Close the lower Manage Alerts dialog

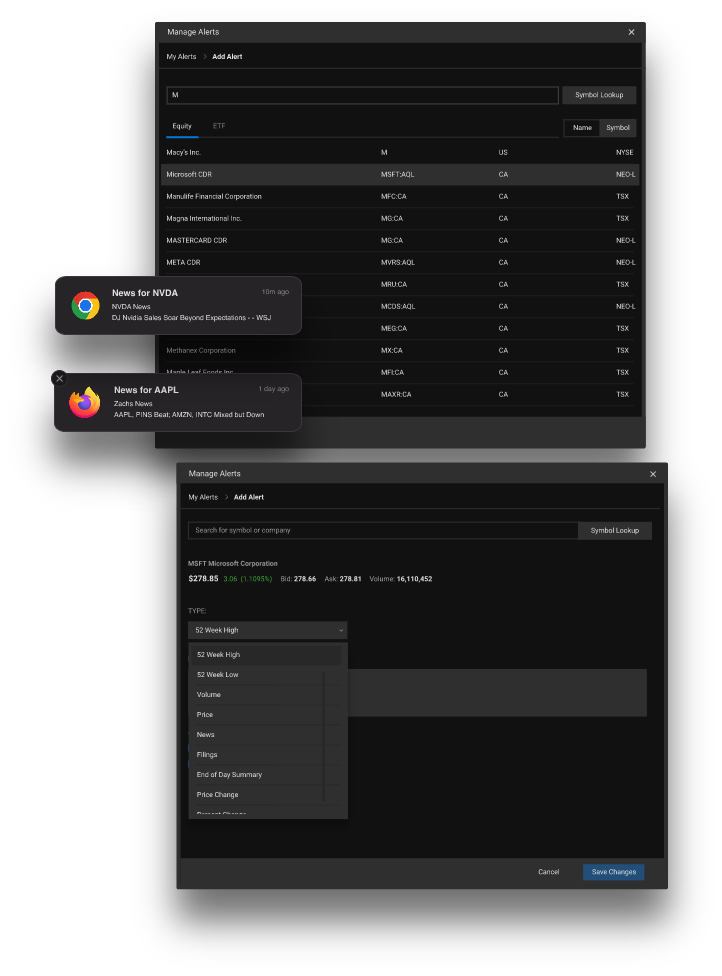coord(653,474)
